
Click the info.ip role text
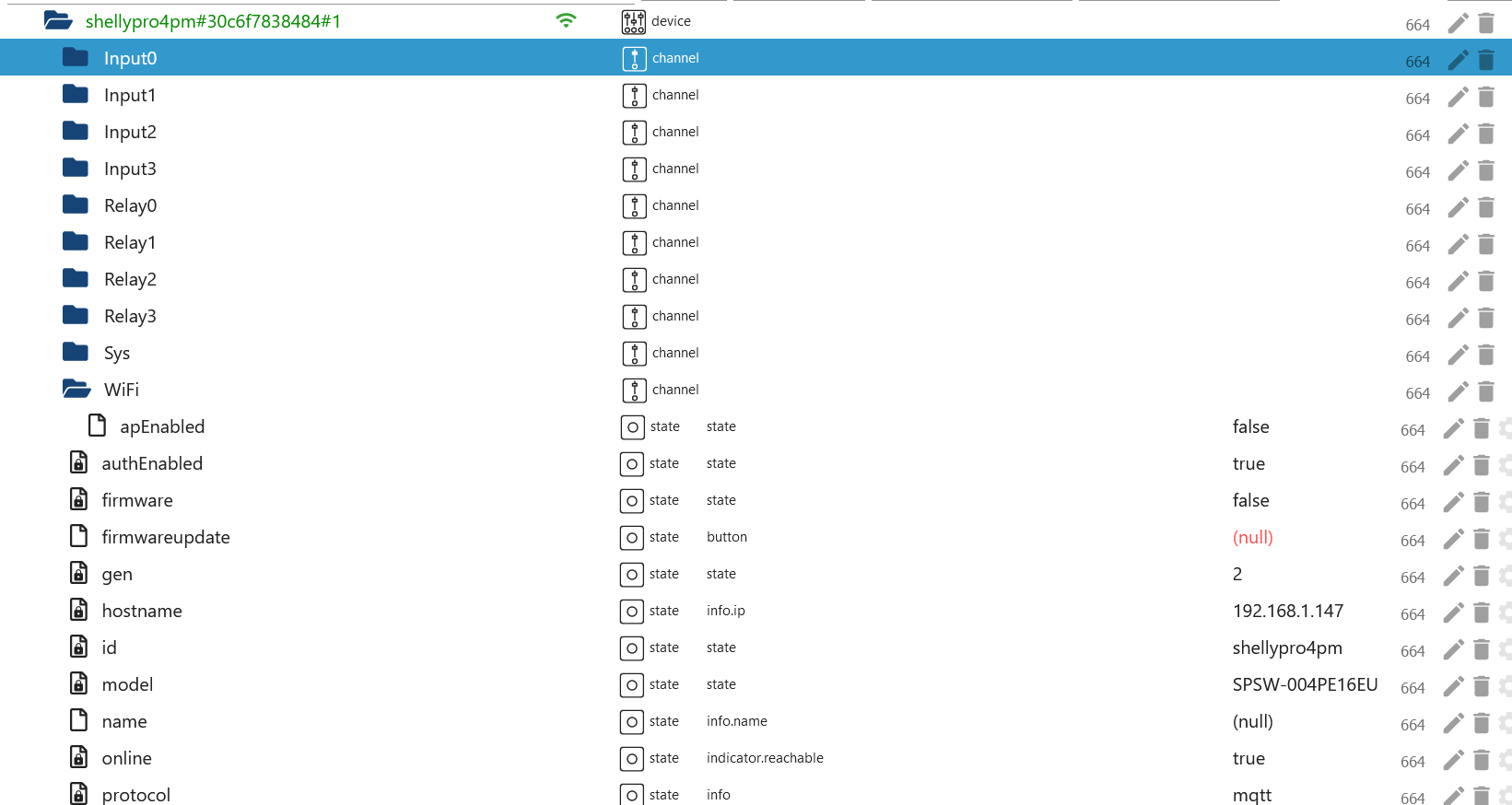click(x=725, y=611)
